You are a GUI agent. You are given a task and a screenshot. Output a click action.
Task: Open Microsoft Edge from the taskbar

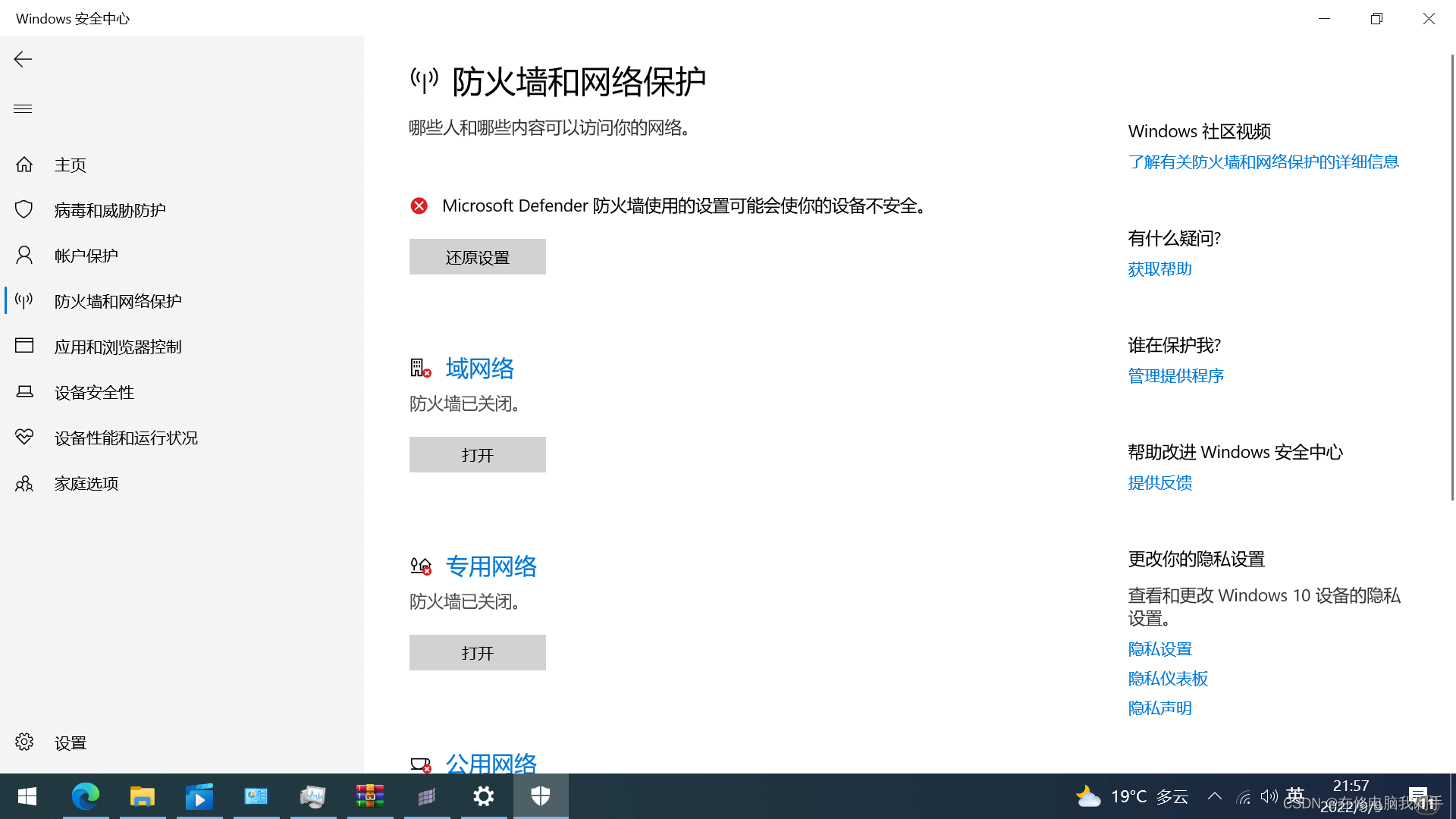coord(85,796)
